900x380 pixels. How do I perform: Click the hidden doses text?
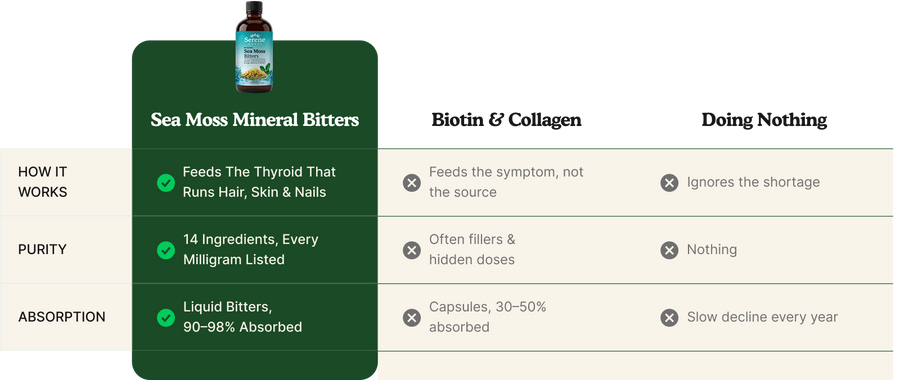point(472,259)
